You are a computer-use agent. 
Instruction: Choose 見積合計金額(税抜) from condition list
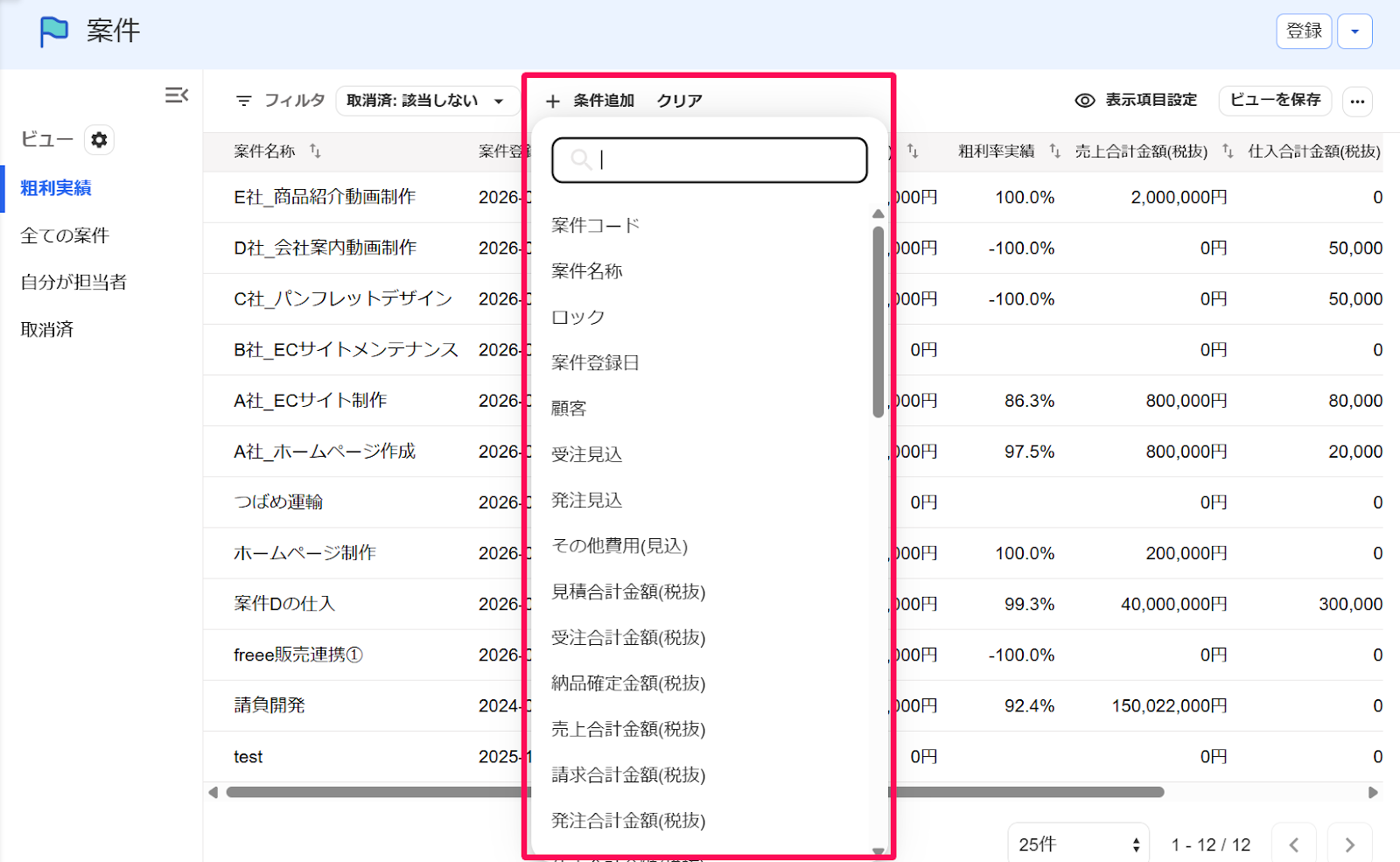tap(628, 592)
